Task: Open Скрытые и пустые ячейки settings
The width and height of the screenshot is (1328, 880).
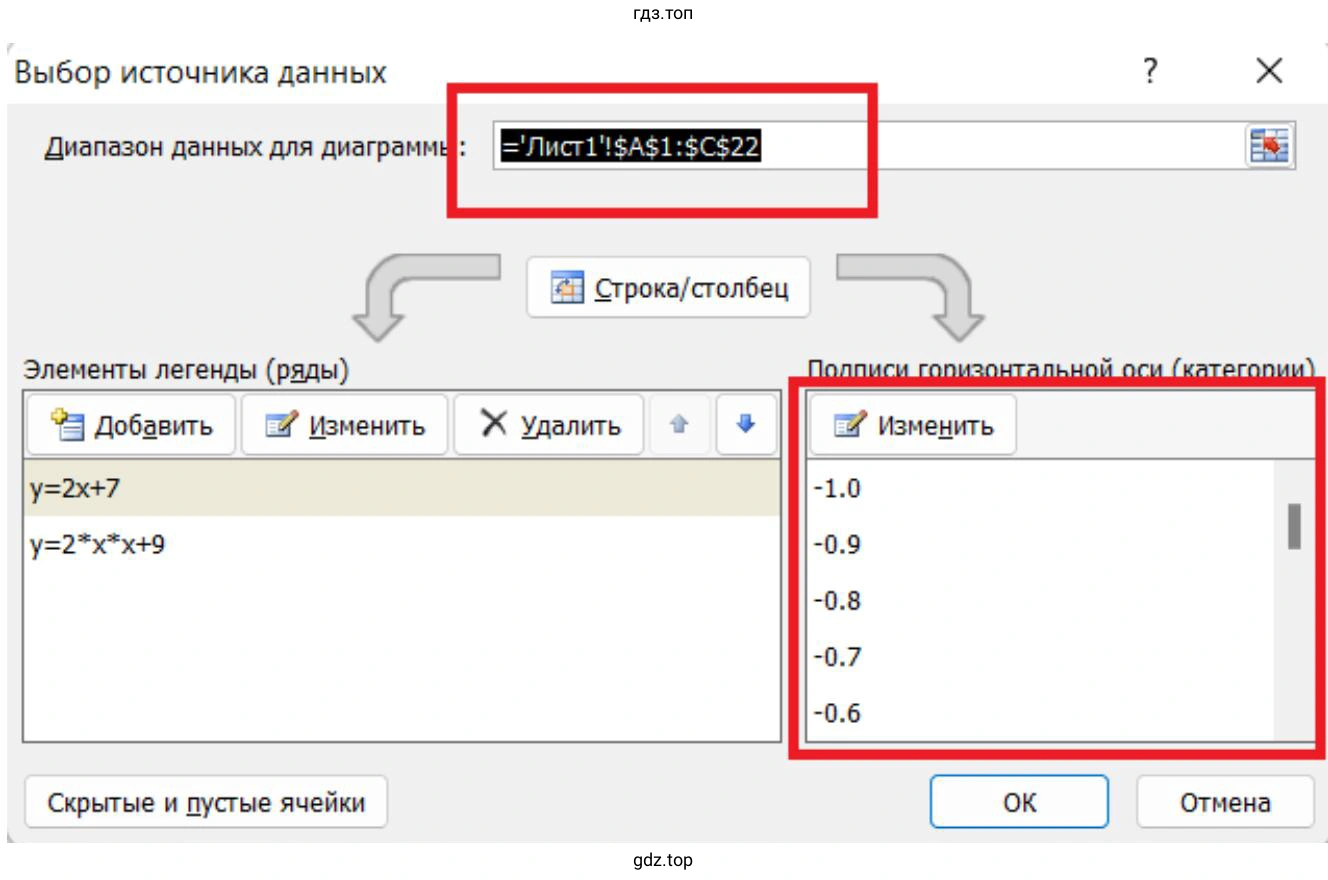Action: click(206, 802)
